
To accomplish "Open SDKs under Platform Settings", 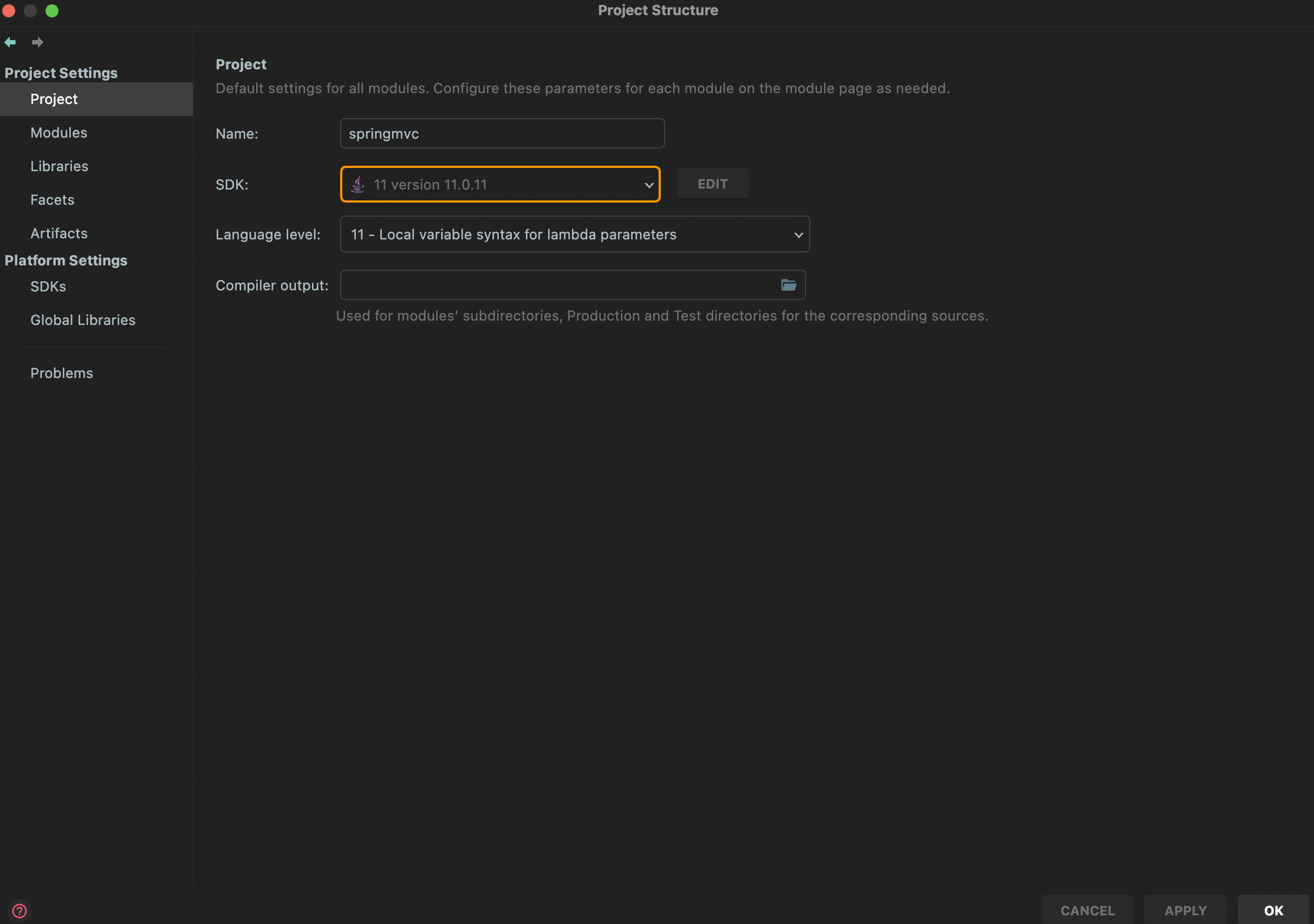I will tap(48, 287).
